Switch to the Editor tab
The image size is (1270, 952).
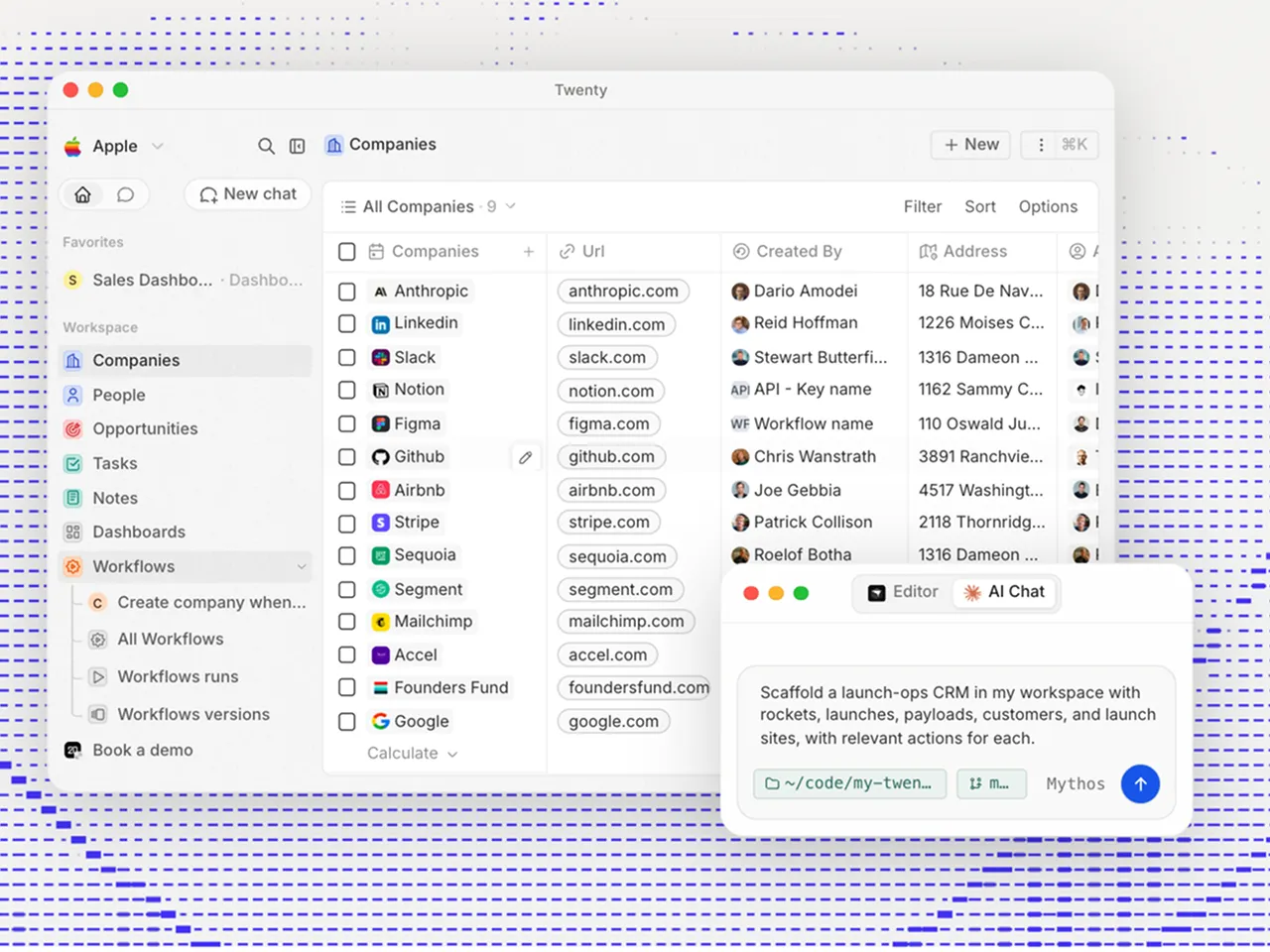click(x=903, y=592)
